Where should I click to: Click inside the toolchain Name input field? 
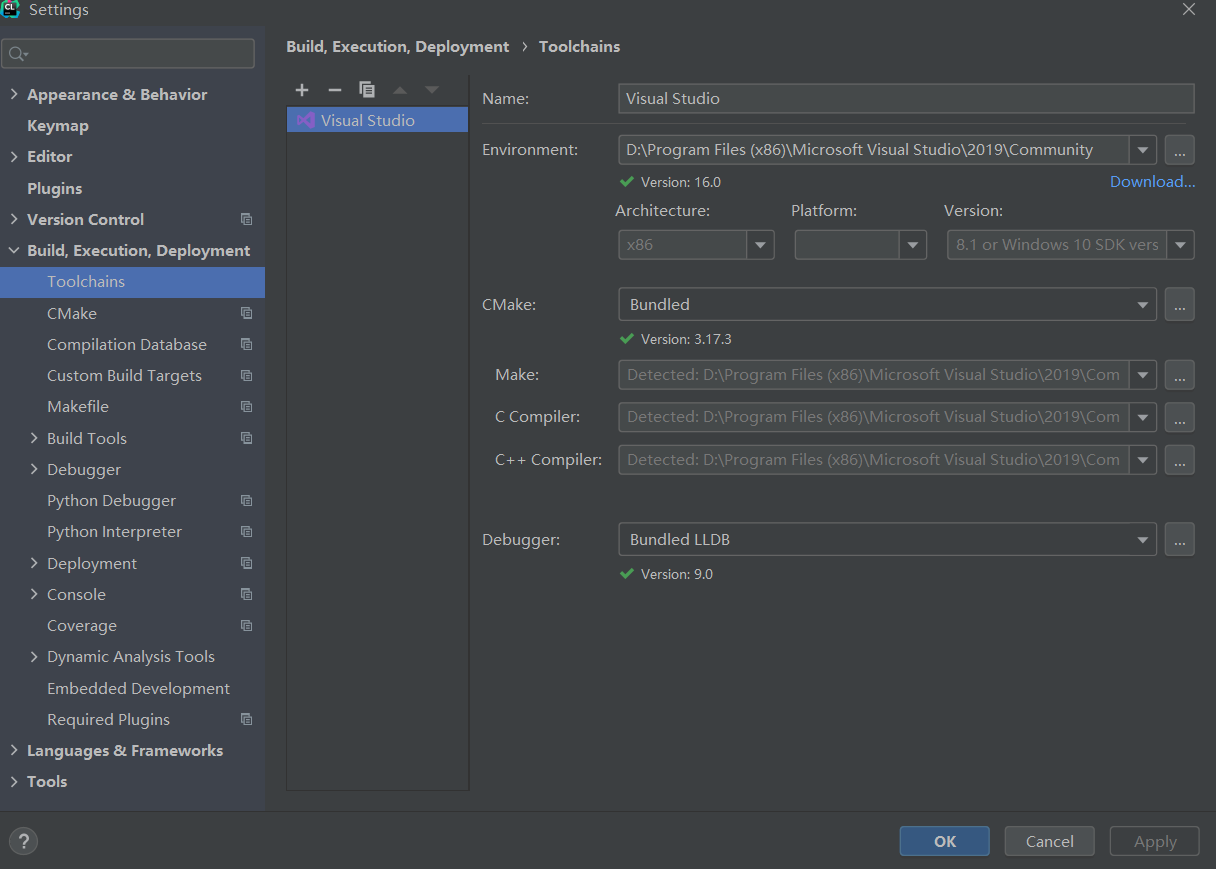pyautogui.click(x=900, y=98)
